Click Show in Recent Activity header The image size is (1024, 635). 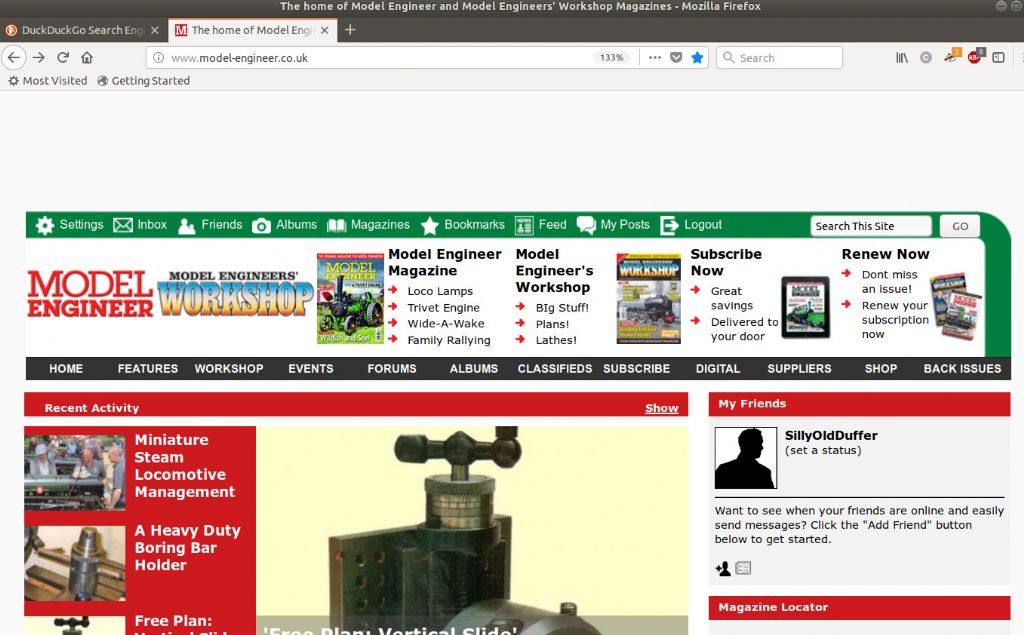[662, 408]
